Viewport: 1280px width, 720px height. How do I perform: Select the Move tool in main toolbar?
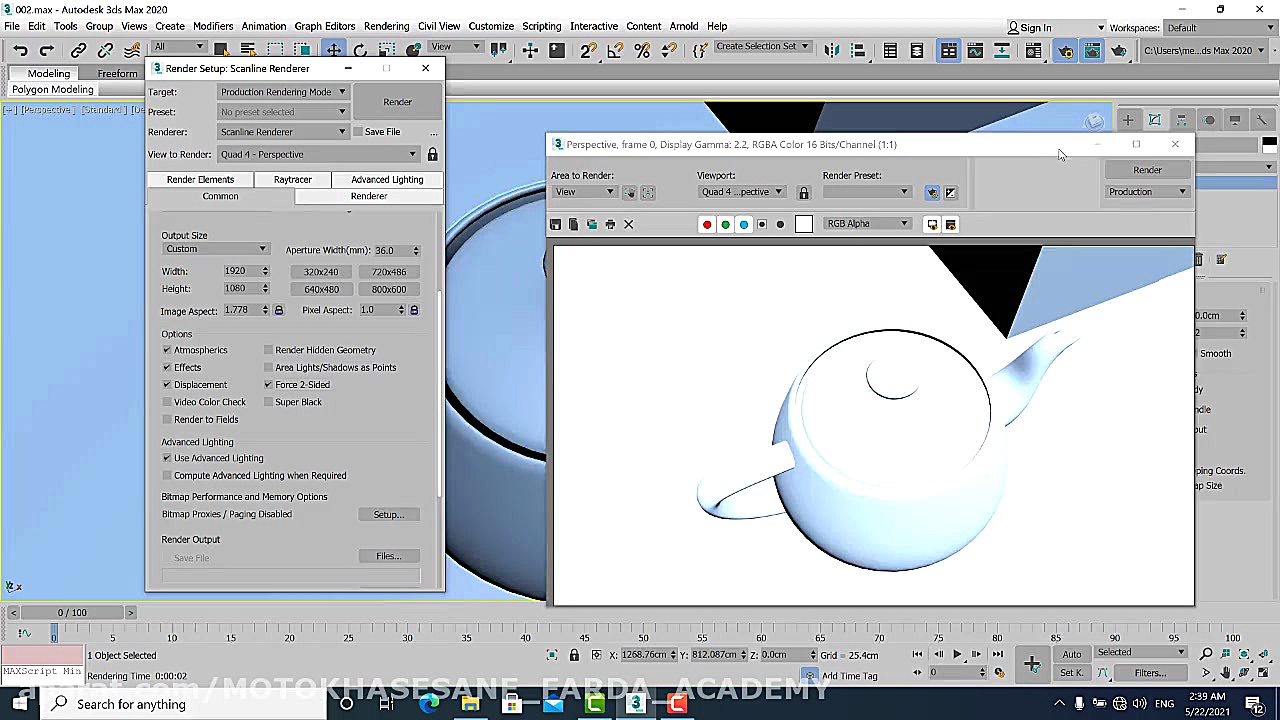(x=334, y=50)
